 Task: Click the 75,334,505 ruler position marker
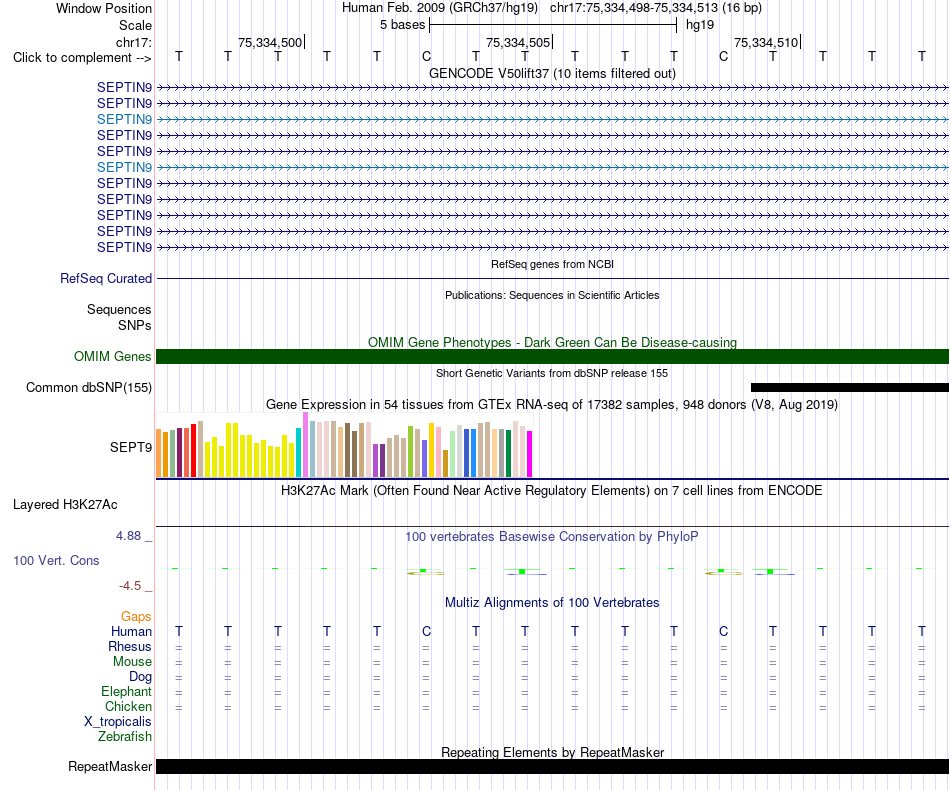coord(519,42)
